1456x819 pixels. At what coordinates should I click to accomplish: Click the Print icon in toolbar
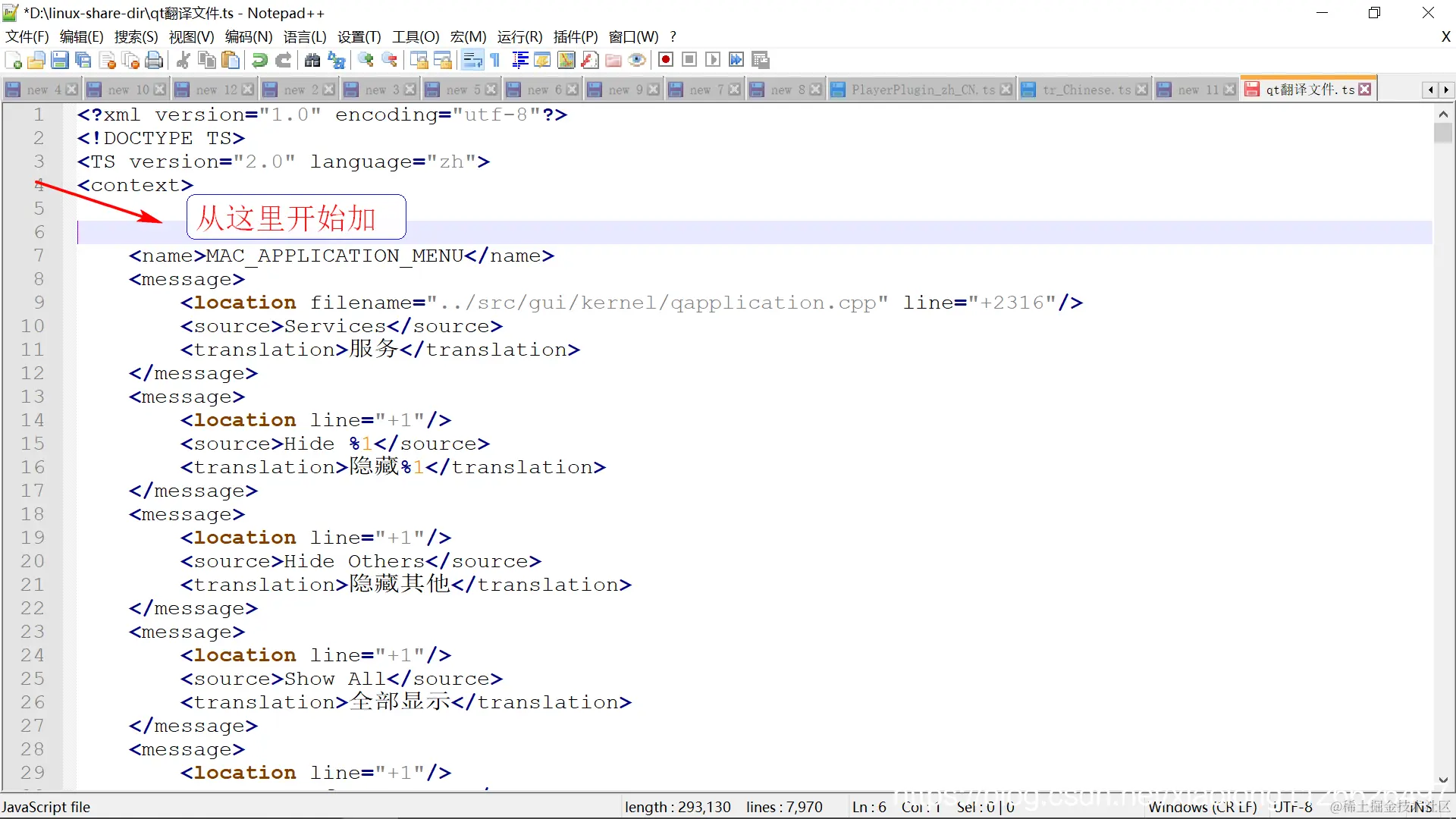click(x=154, y=60)
